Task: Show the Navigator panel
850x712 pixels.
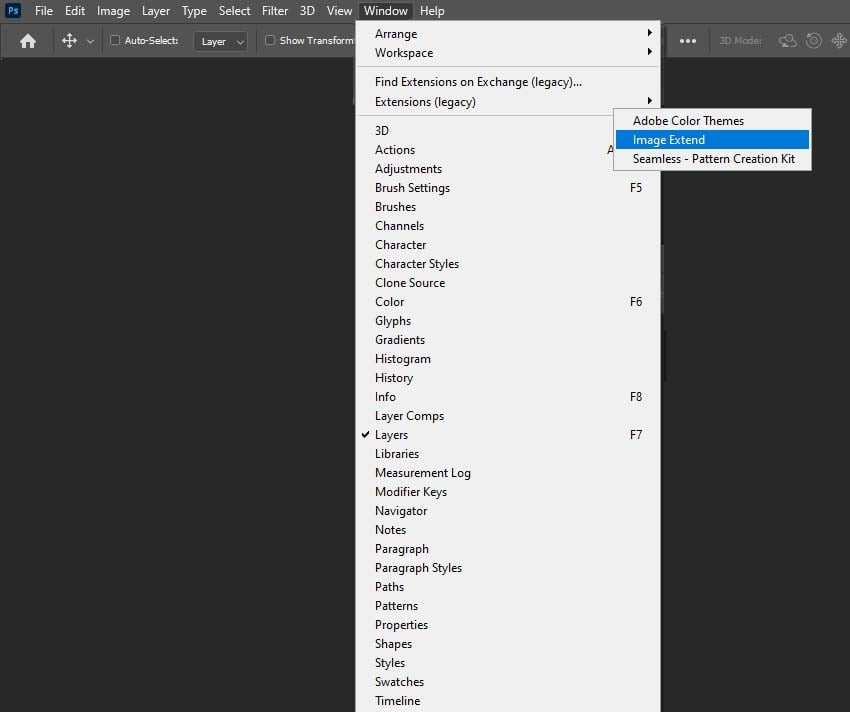Action: (x=508, y=510)
